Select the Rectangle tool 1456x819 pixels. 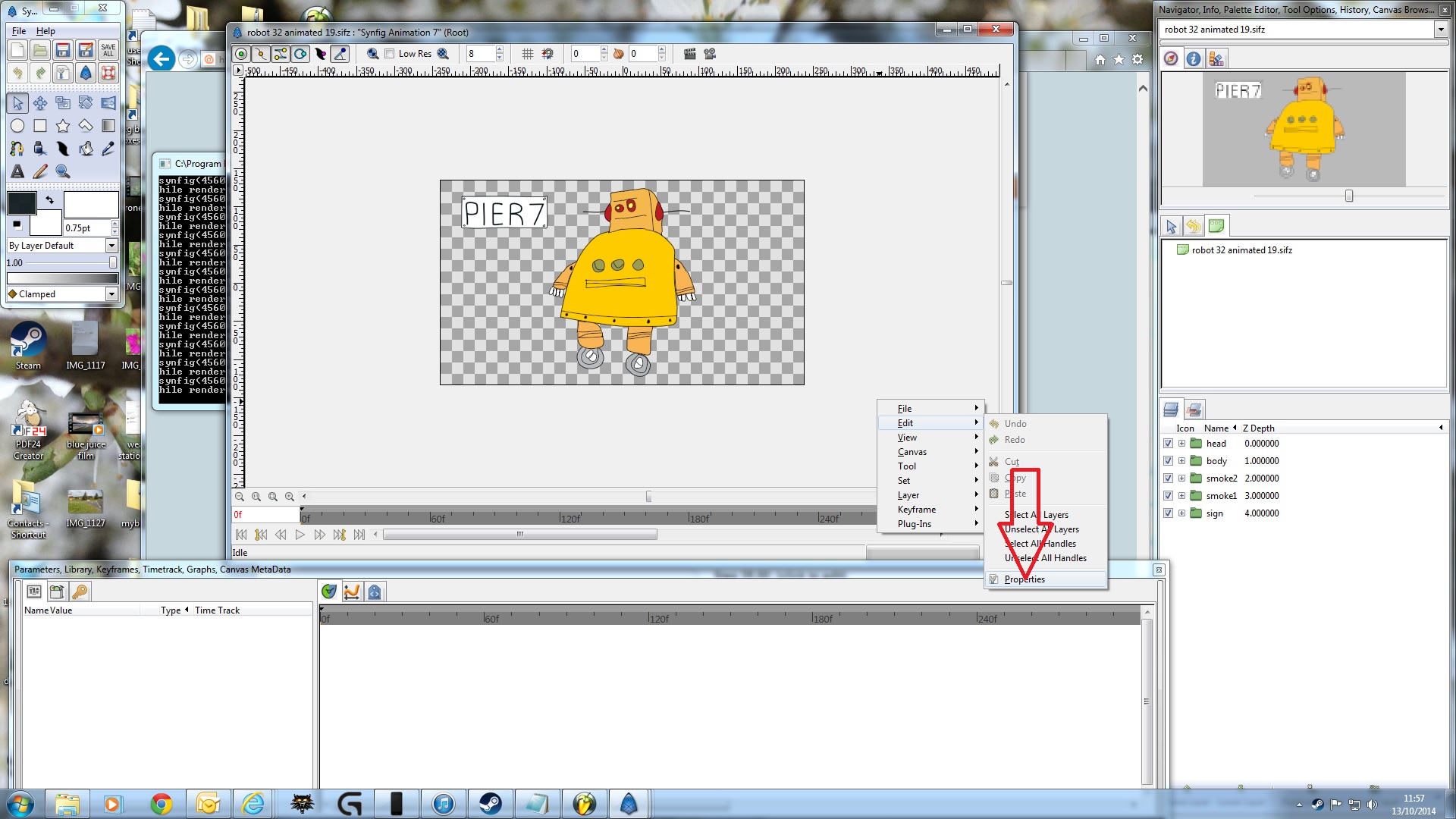pos(40,126)
